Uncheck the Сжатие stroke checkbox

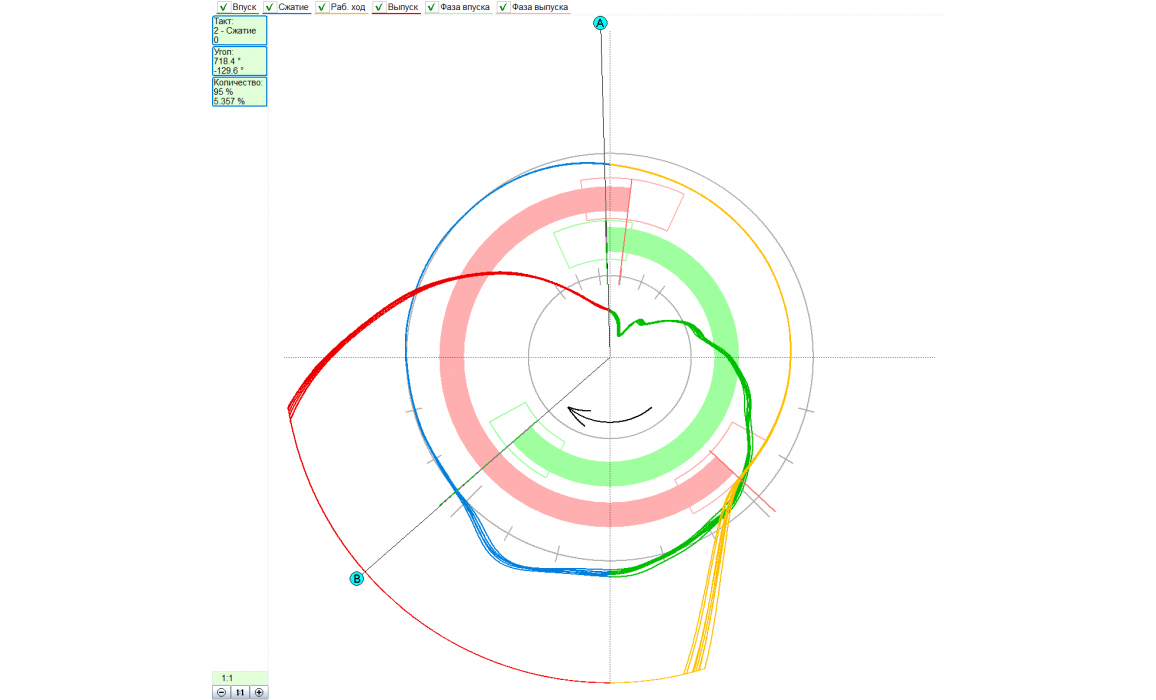click(x=268, y=7)
